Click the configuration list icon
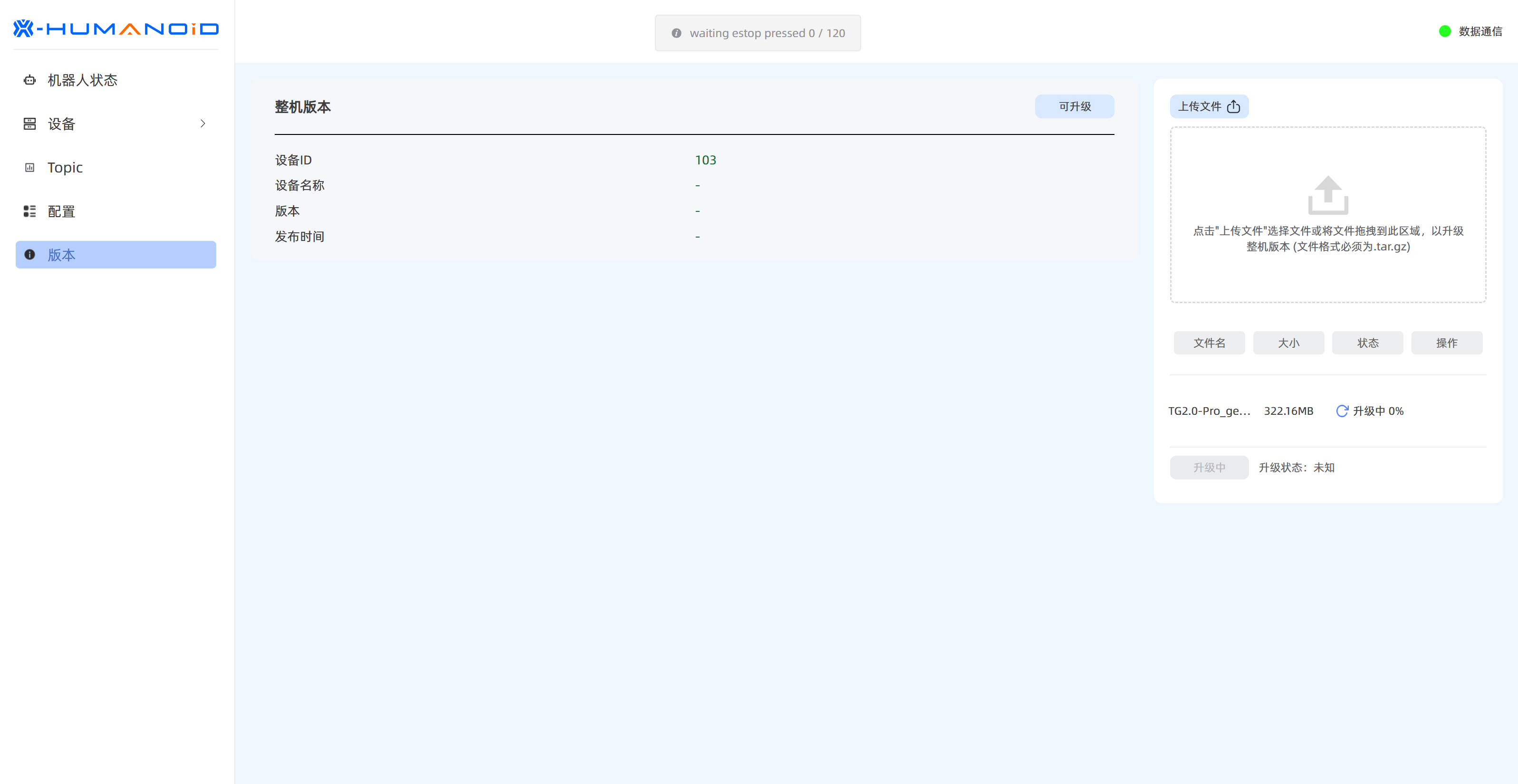This screenshot has width=1518, height=784. (x=29, y=211)
